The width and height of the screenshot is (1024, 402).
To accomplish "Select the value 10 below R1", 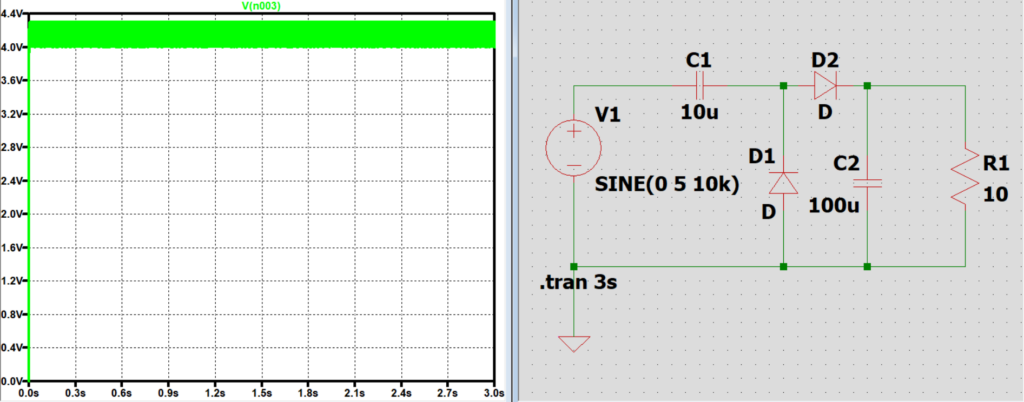I will 995,194.
